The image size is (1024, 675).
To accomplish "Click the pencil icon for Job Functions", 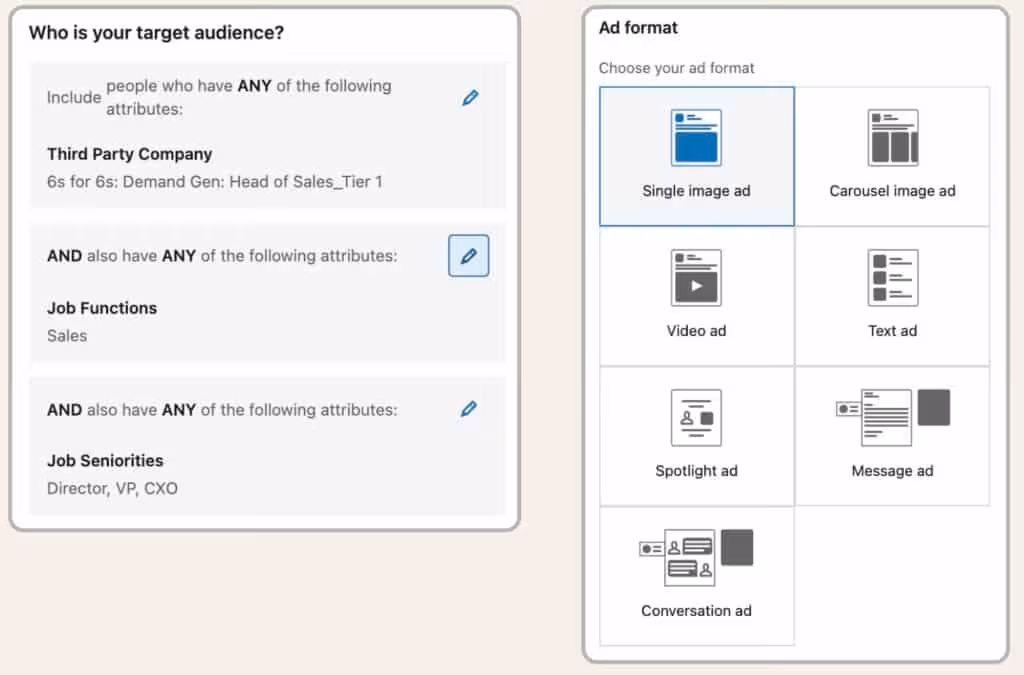I will (468, 256).
